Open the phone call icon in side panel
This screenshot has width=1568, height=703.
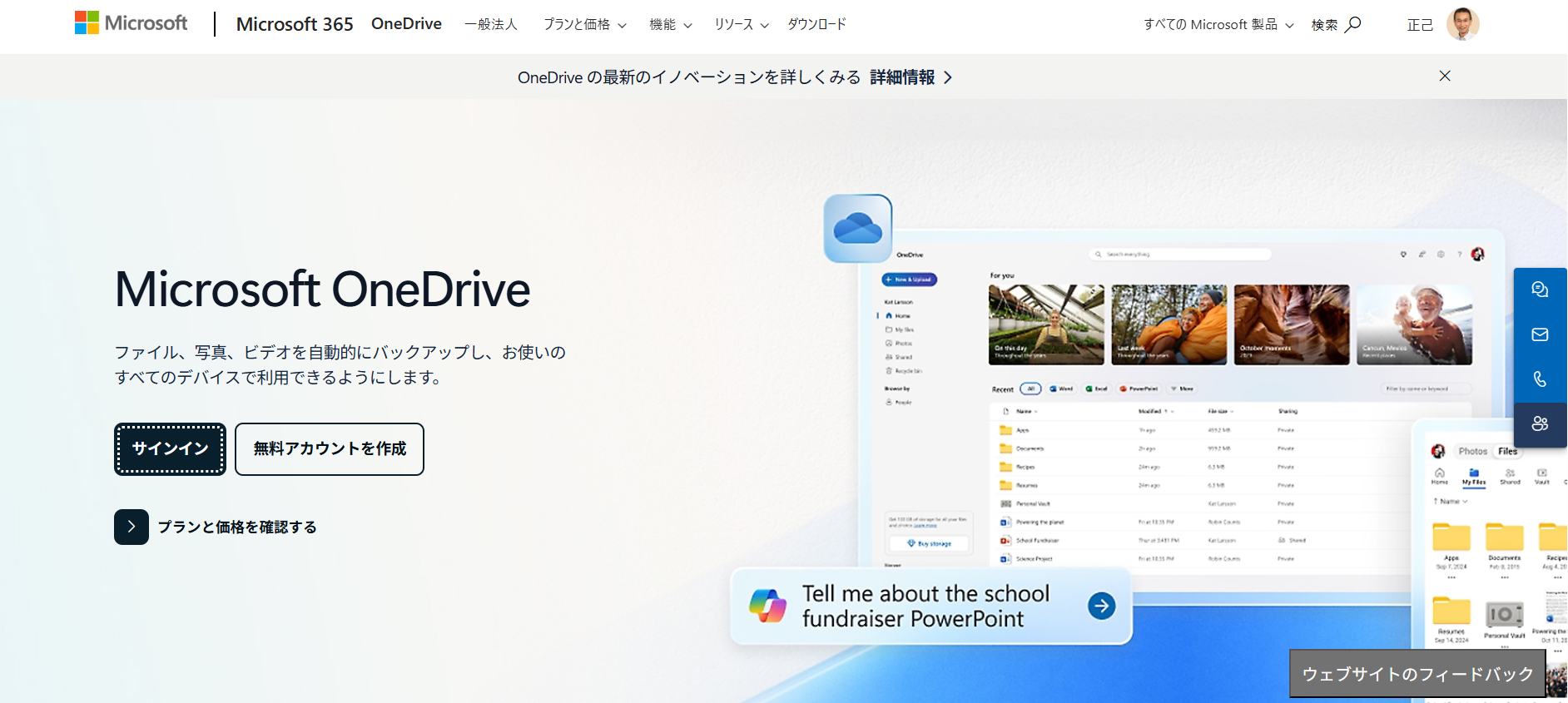pyautogui.click(x=1540, y=379)
